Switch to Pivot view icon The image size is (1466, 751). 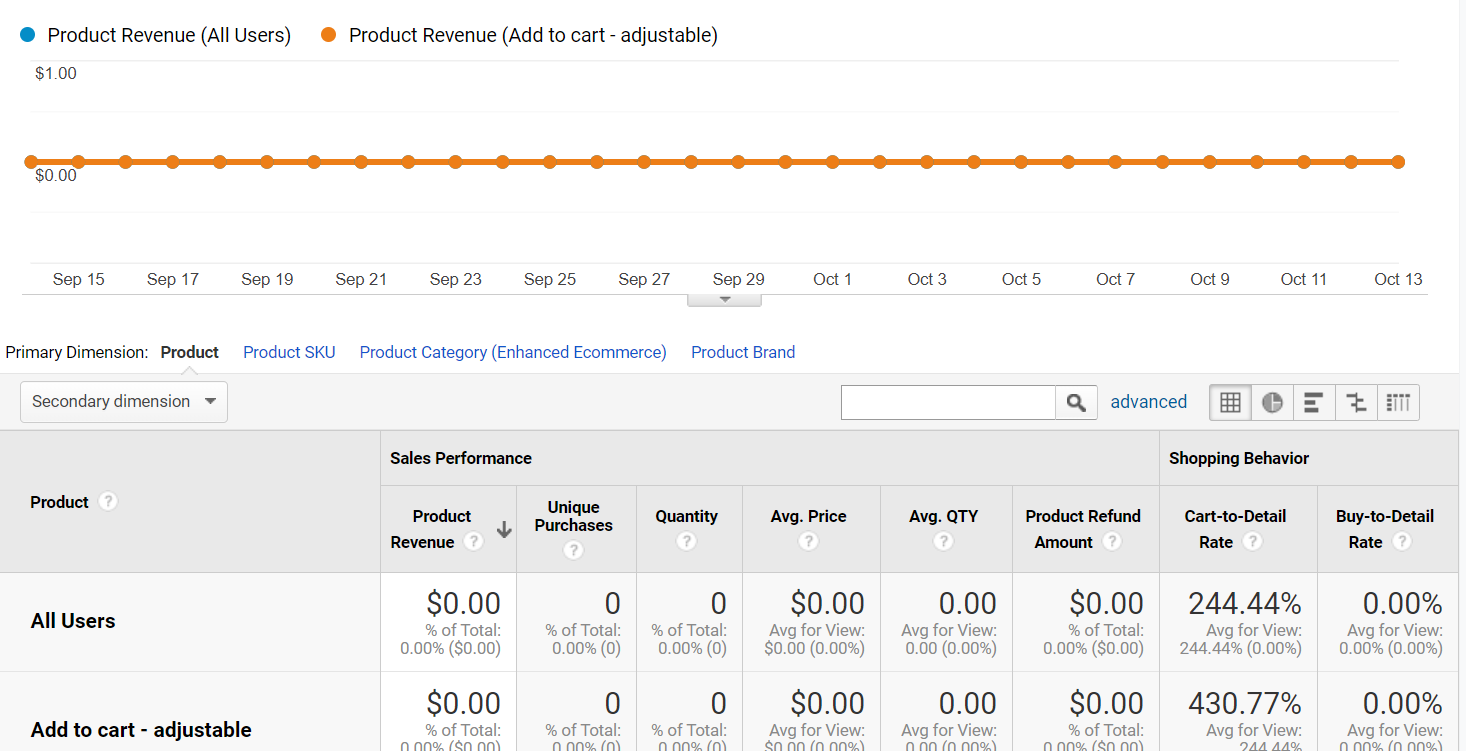click(x=1398, y=402)
